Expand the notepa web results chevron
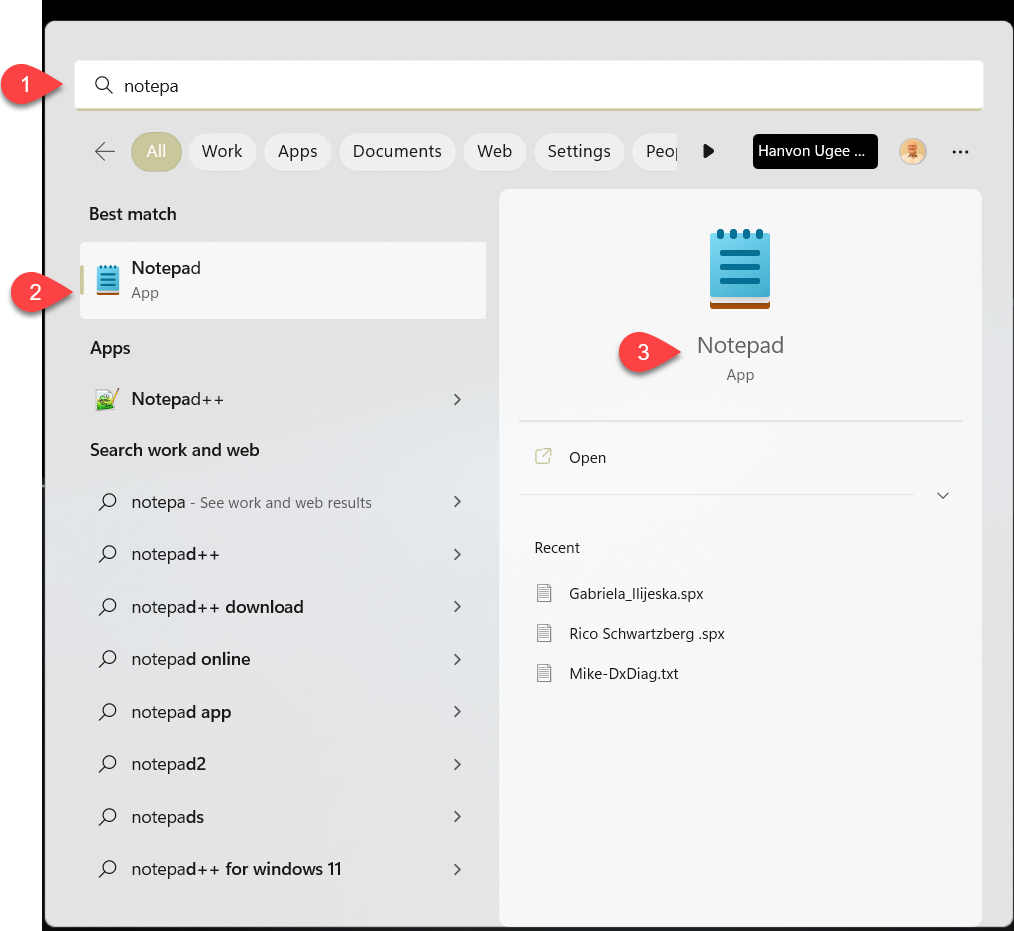 click(x=457, y=502)
